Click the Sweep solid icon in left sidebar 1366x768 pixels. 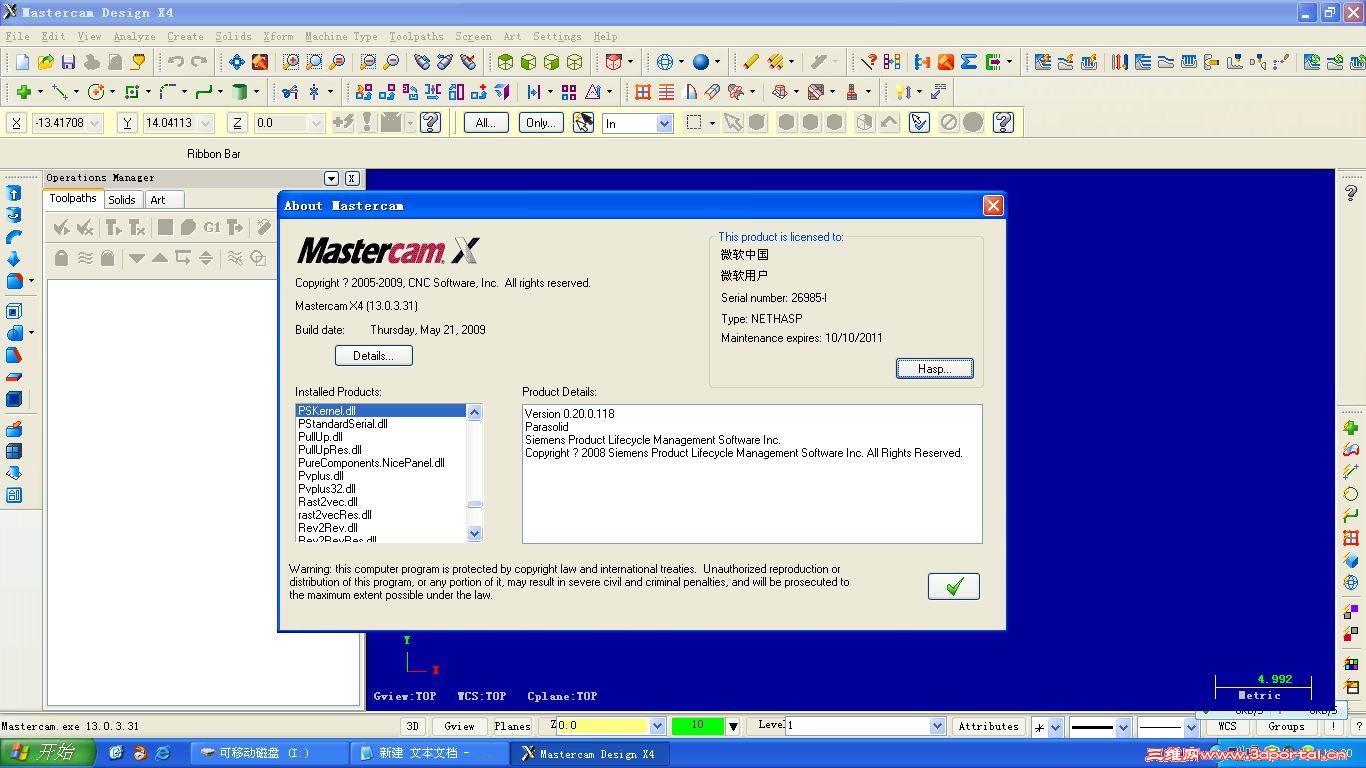[x=14, y=237]
